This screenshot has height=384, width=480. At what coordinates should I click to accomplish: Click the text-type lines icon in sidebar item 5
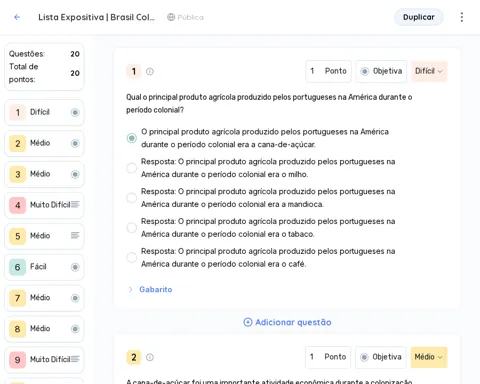[75, 235]
